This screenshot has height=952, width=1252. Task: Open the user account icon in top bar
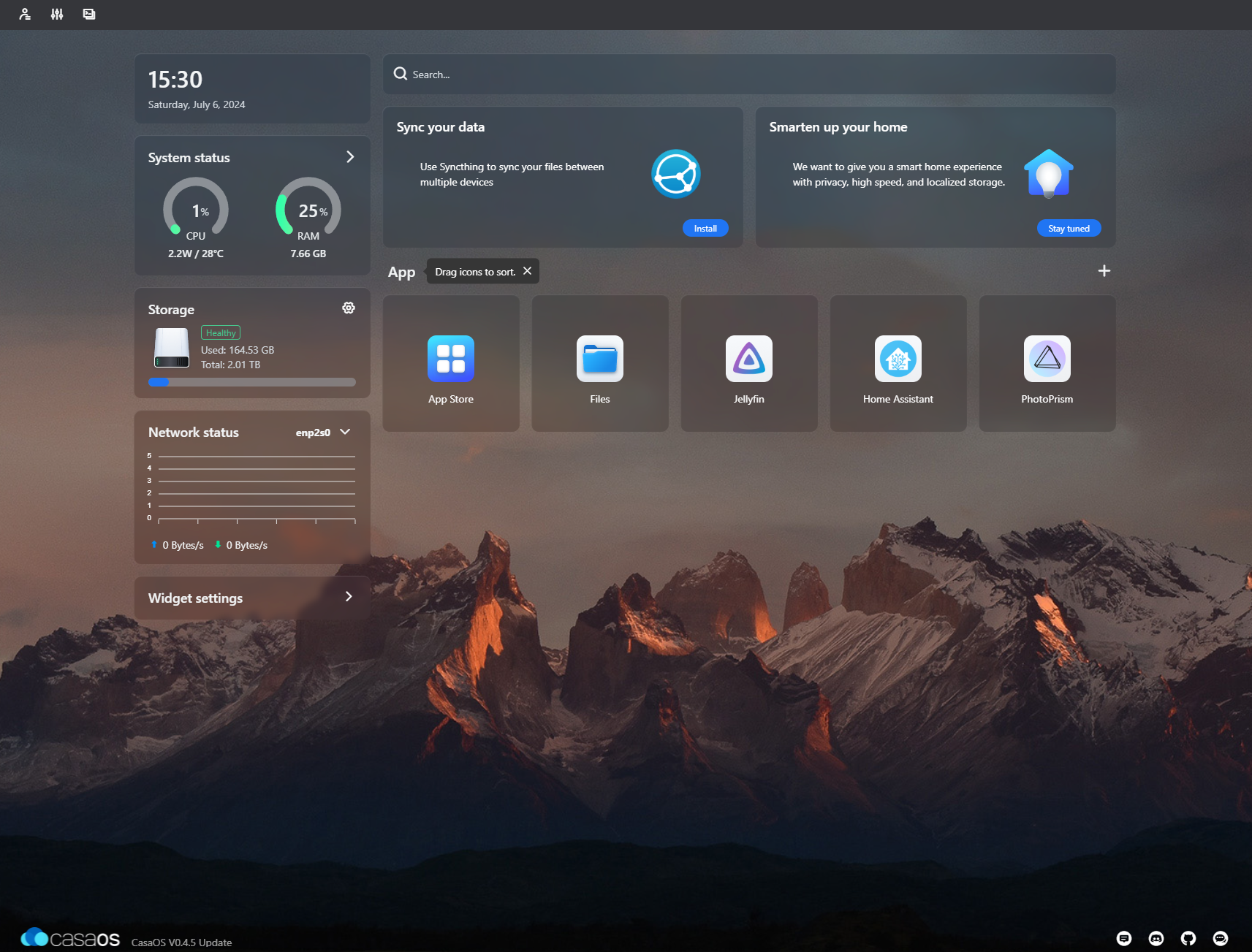click(x=25, y=14)
